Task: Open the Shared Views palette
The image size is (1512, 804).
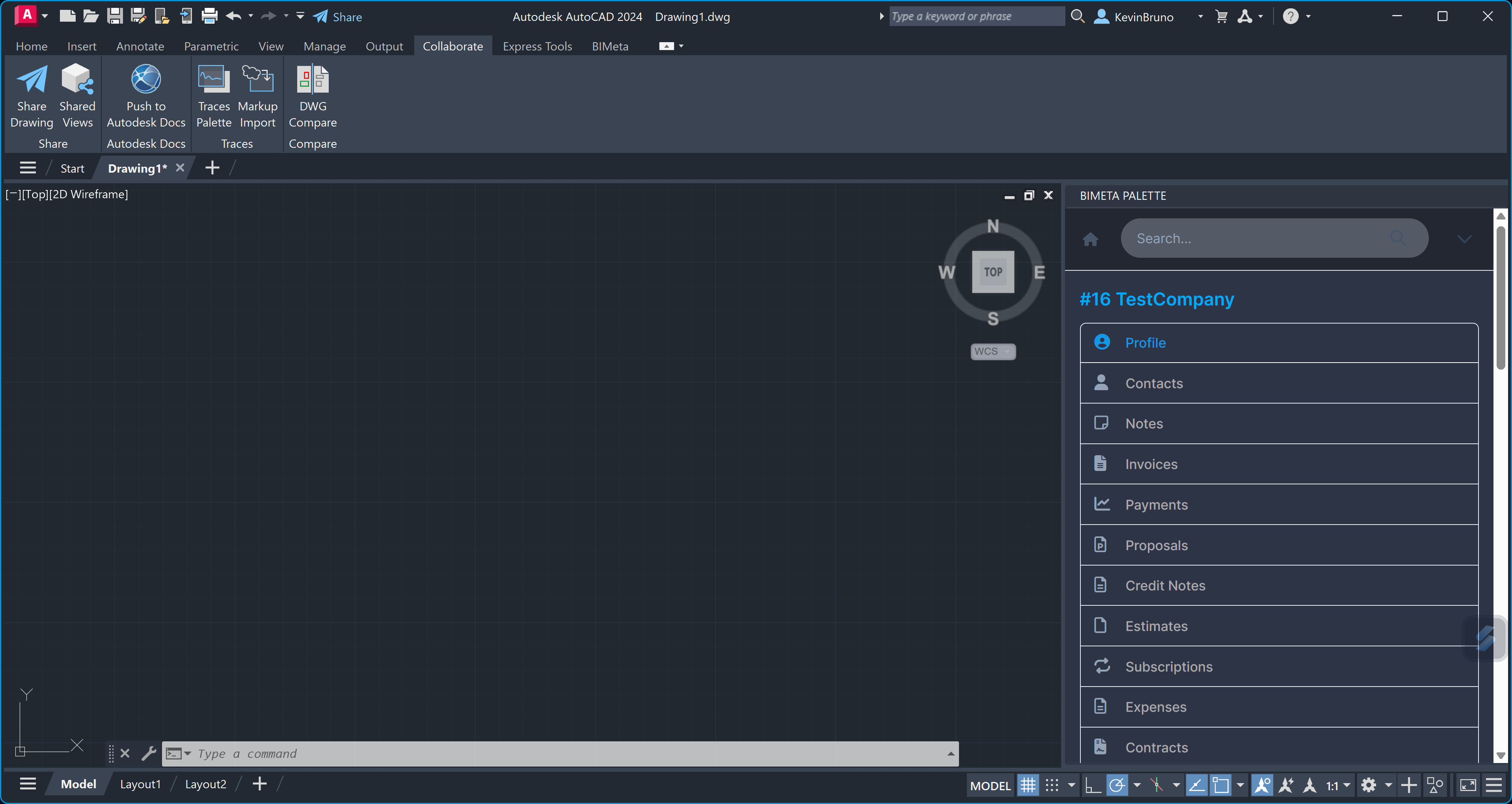Action: (77, 96)
